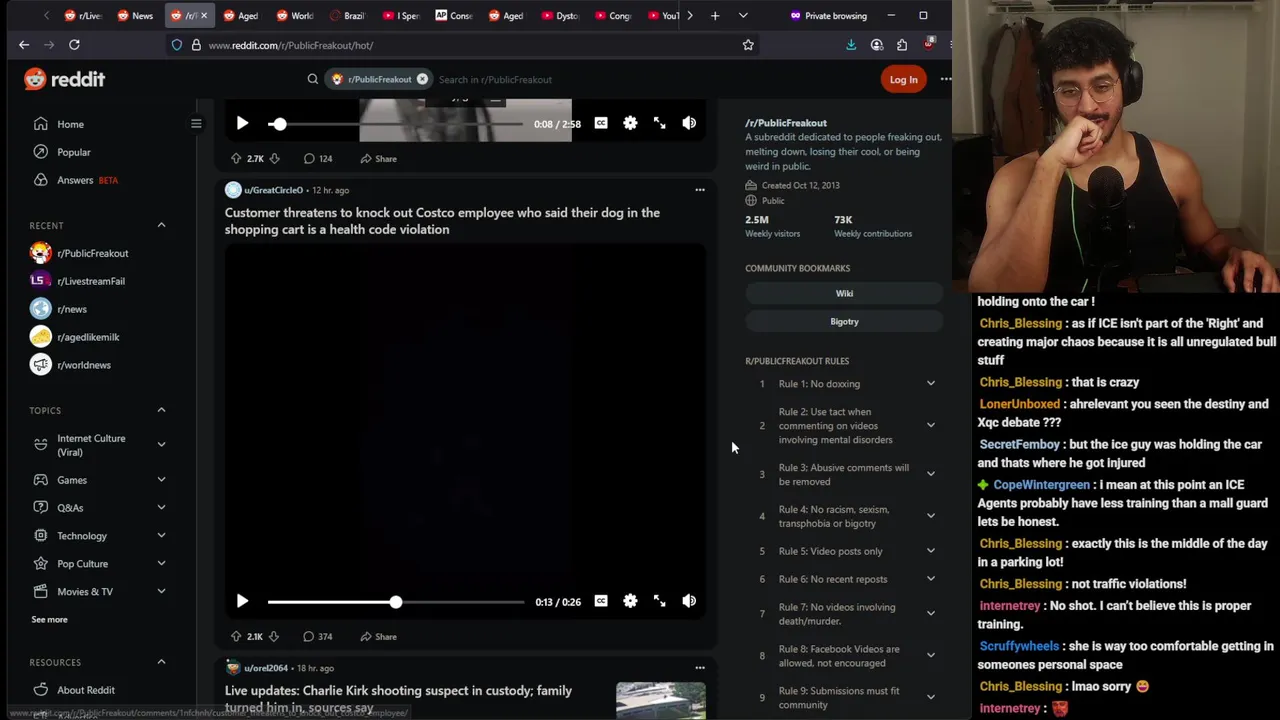Open user GreatCircleO profile

click(273, 190)
